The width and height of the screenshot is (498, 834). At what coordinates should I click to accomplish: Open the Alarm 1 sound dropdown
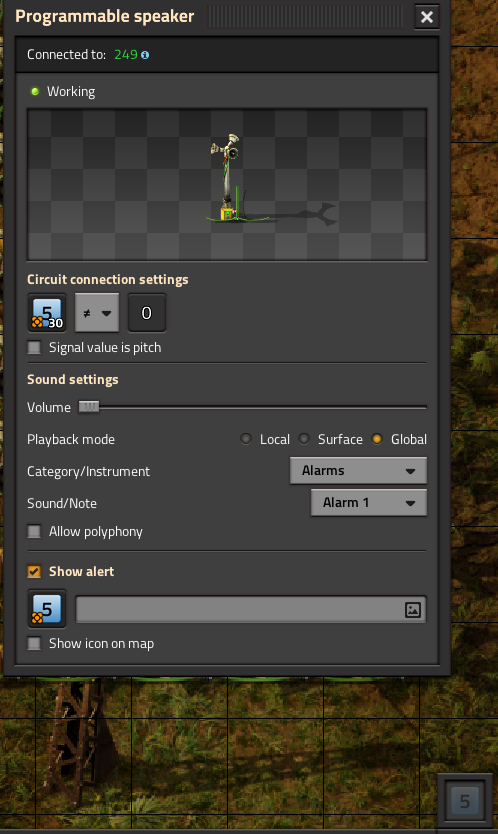(369, 503)
